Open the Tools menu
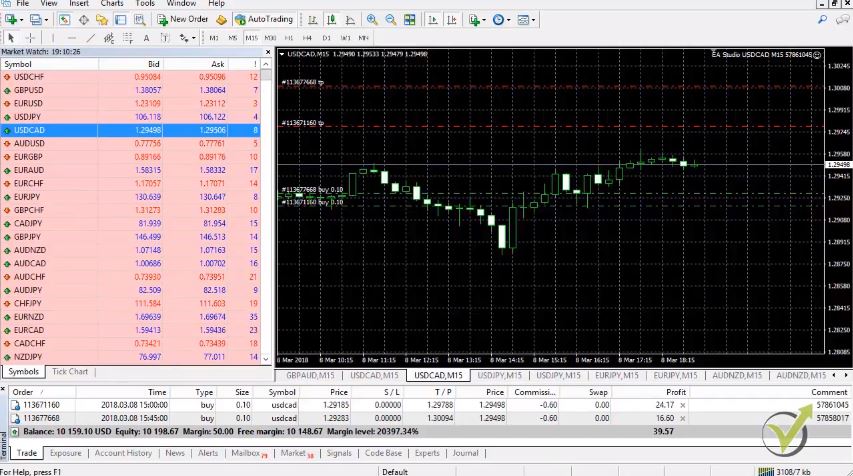Viewport: 853px width, 476px height. click(145, 3)
